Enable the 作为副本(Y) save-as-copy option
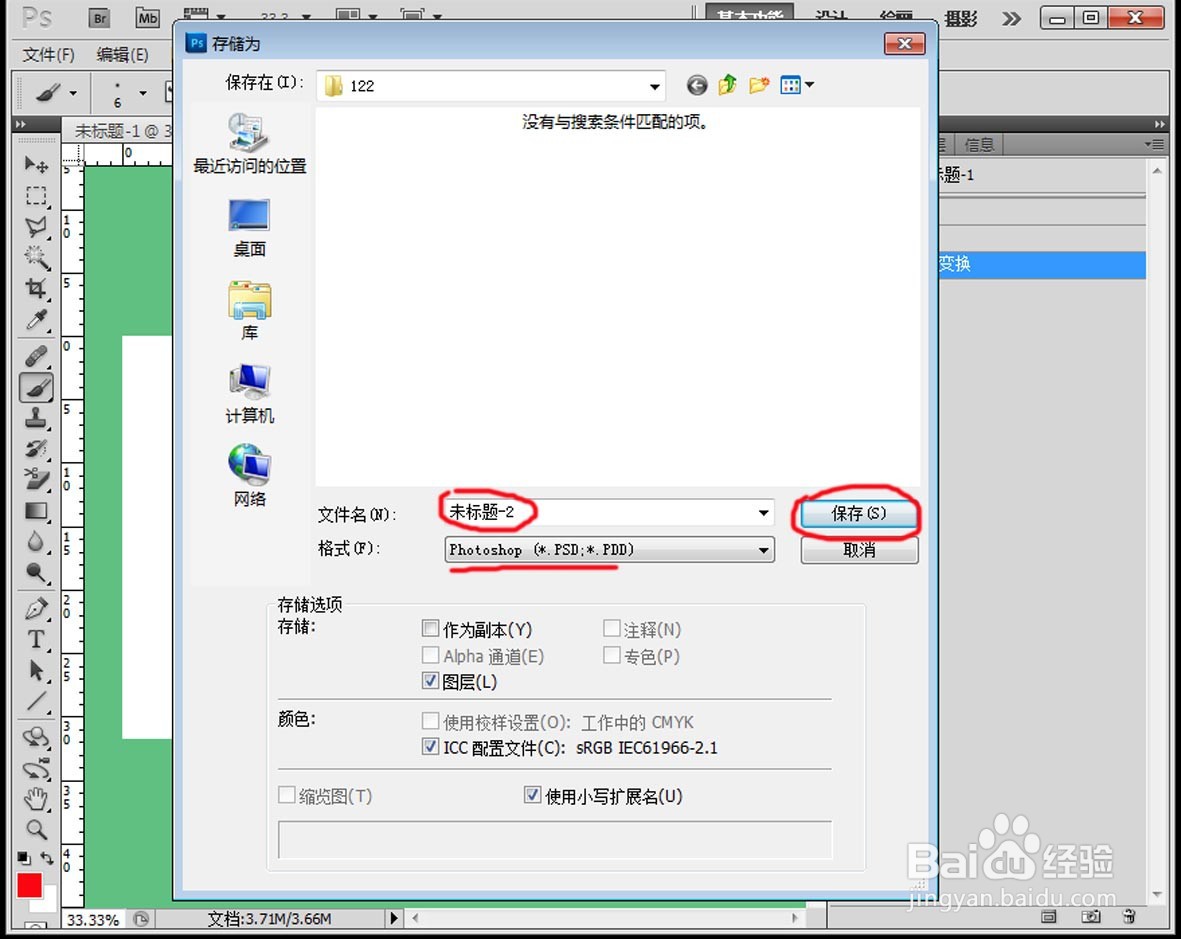The height and width of the screenshot is (939, 1181). coord(431,629)
